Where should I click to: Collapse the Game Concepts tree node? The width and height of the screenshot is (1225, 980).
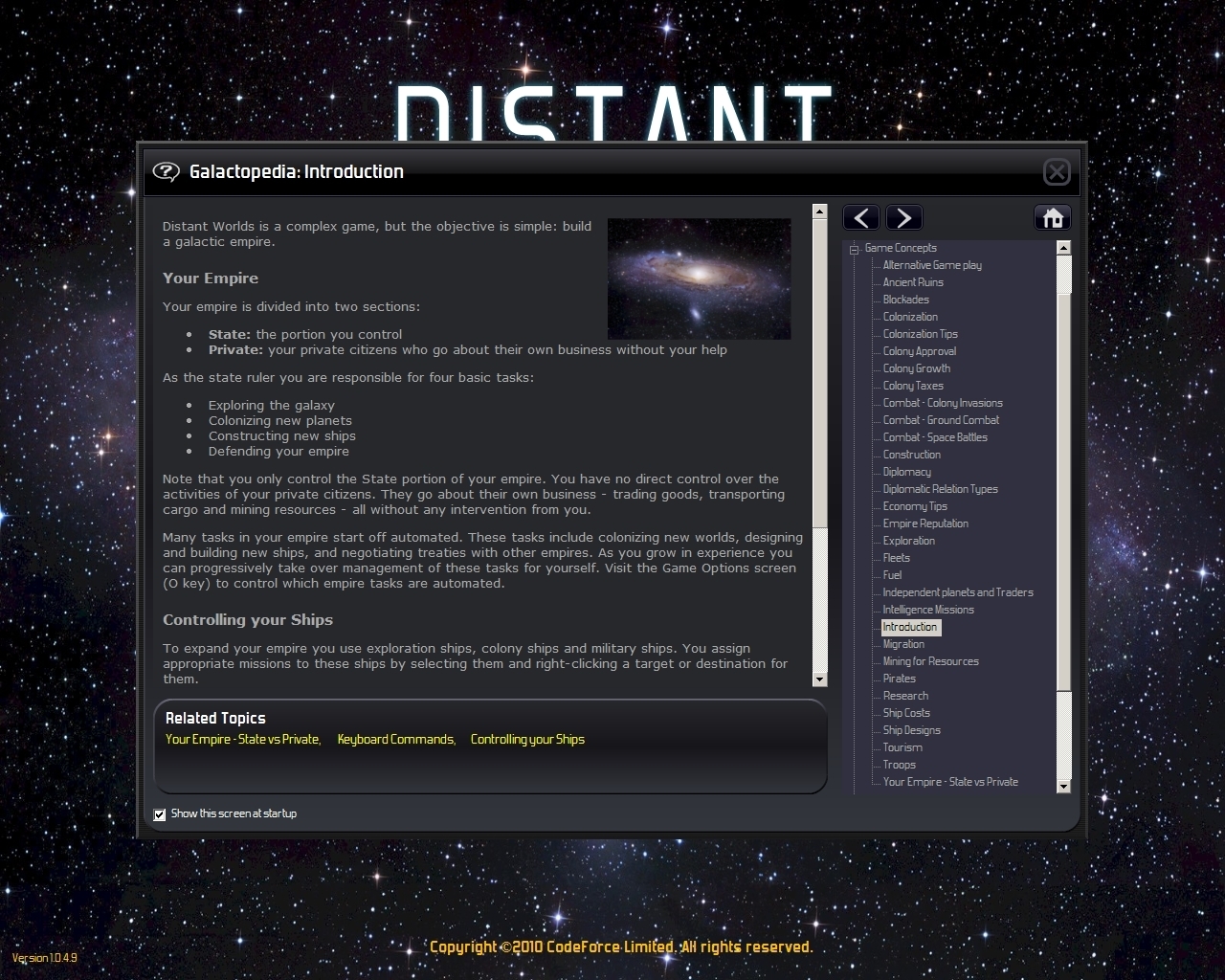855,249
